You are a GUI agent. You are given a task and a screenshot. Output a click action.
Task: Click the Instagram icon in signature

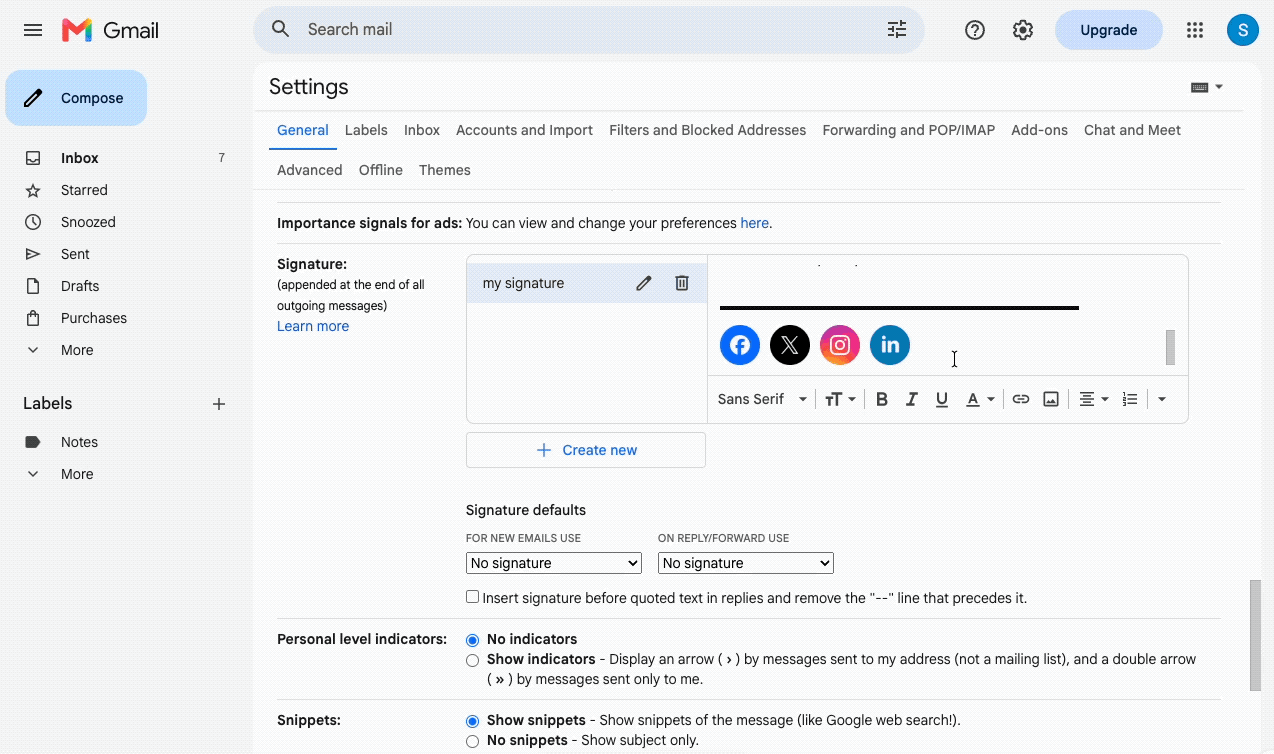(840, 345)
